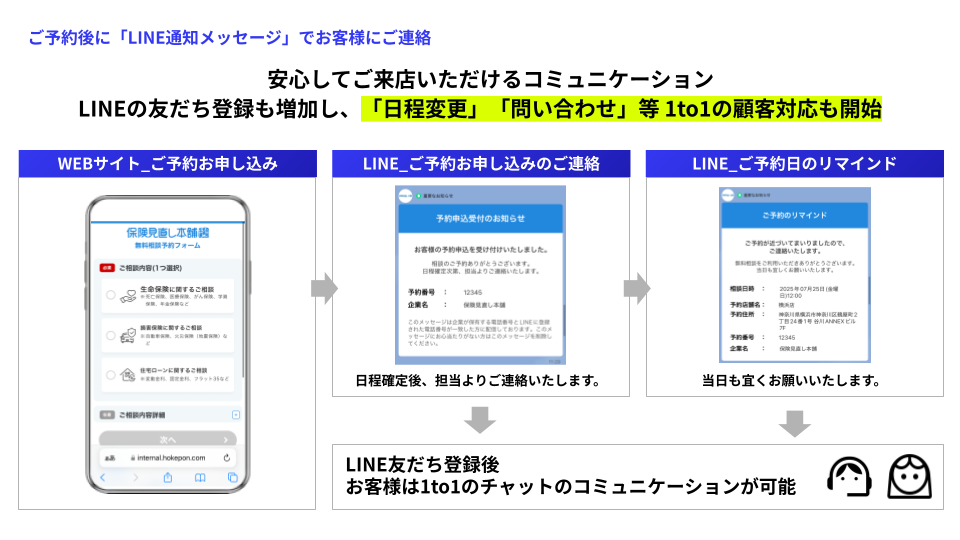Viewport: 960px width, 540px height.
Task: Click the red 必須 badge
Action: (x=107, y=268)
